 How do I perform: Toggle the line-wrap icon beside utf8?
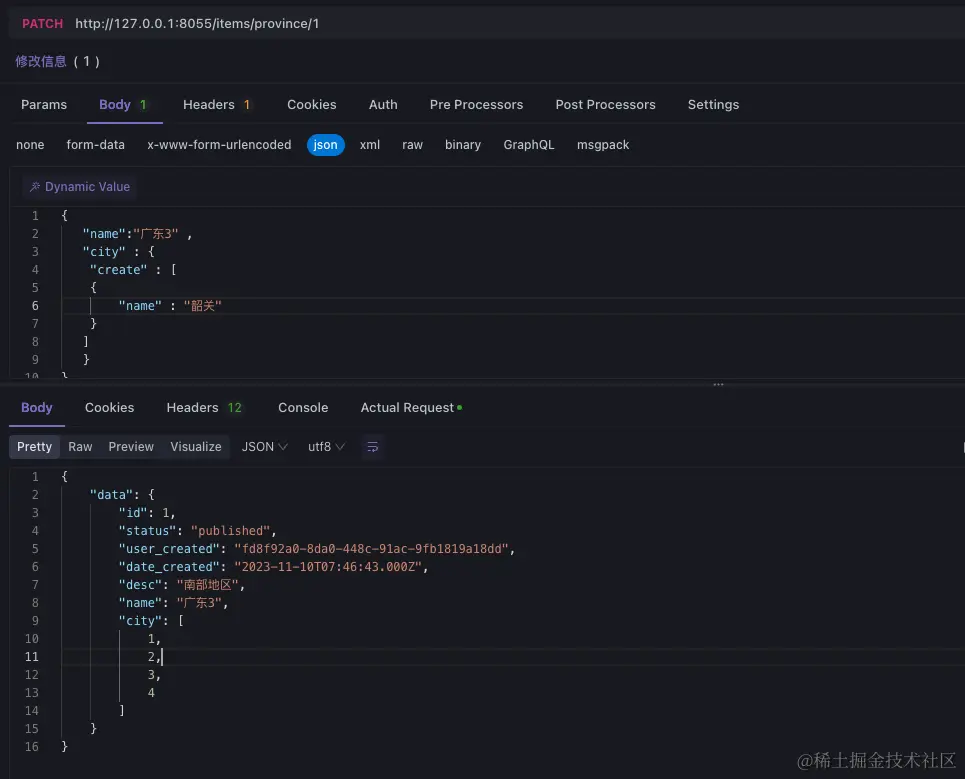tap(372, 447)
